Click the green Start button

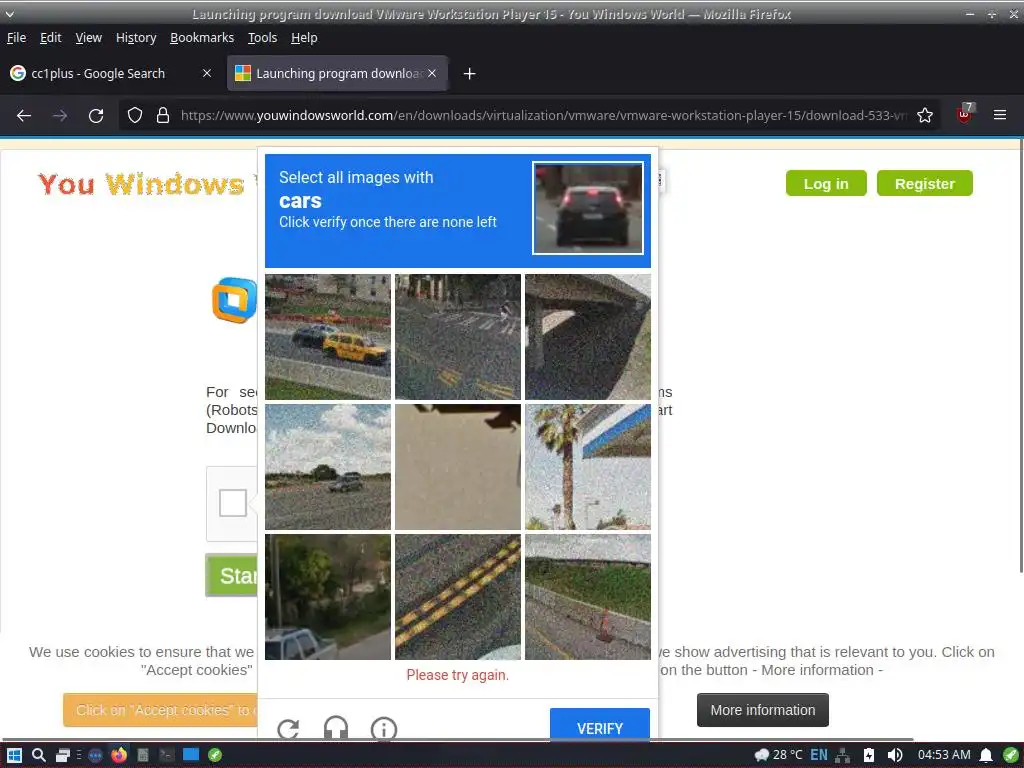(232, 575)
